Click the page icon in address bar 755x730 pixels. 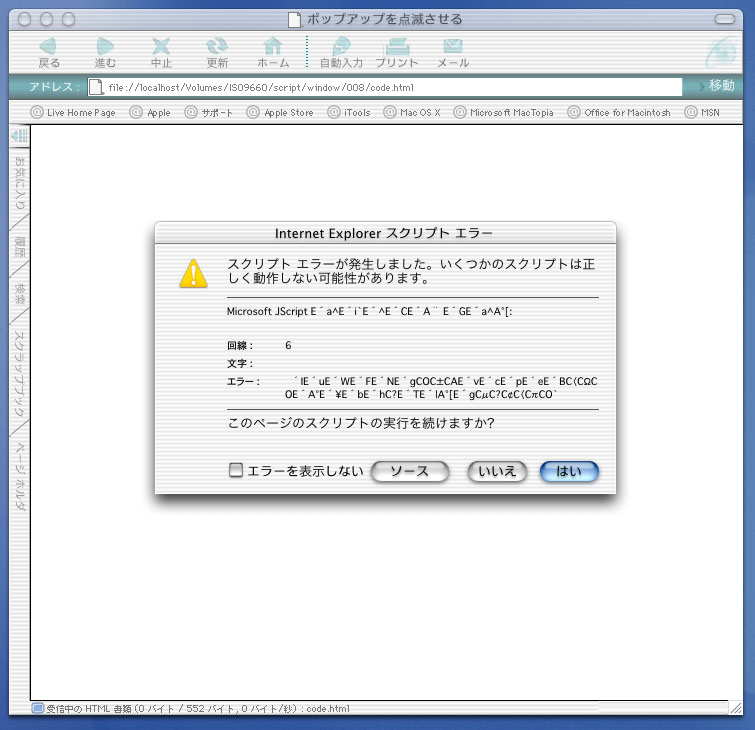tap(96, 87)
